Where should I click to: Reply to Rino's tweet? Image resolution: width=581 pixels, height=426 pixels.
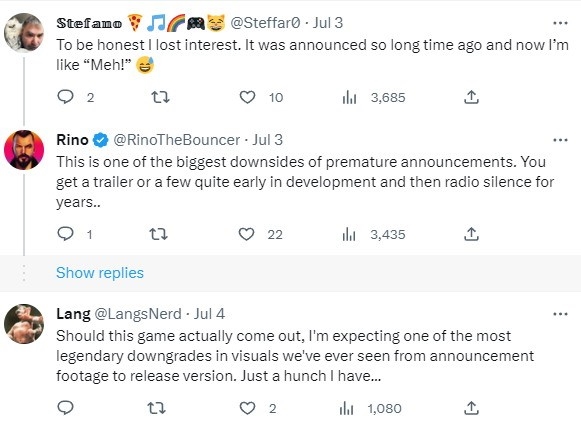(x=66, y=234)
